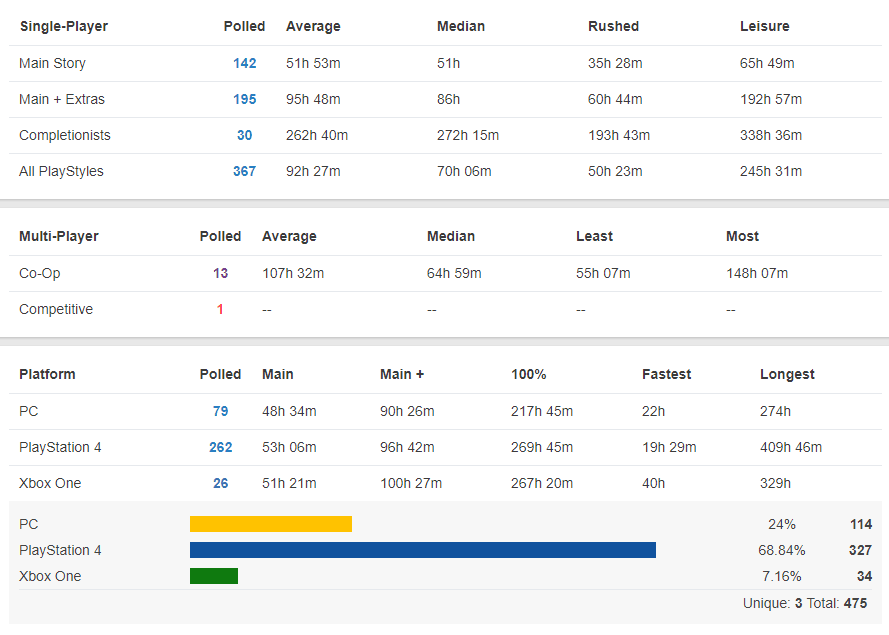The image size is (889, 635).
Task: Click the Platform column heading
Action: [47, 374]
